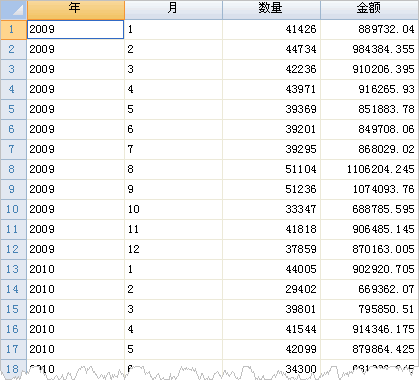The height and width of the screenshot is (380, 419).
Task: Select the 年 column header
Action: coord(76,10)
